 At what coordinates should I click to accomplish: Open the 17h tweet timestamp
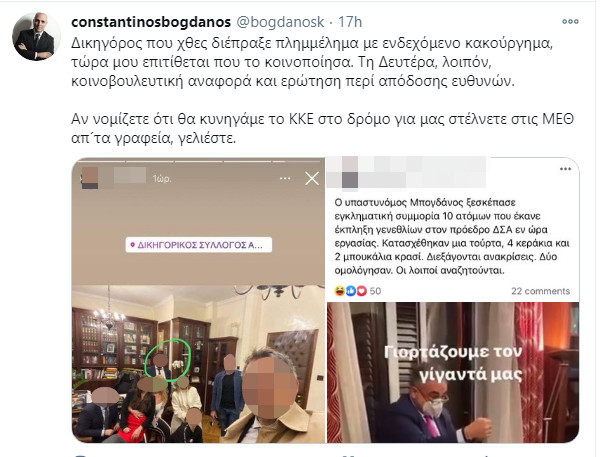[x=350, y=22]
